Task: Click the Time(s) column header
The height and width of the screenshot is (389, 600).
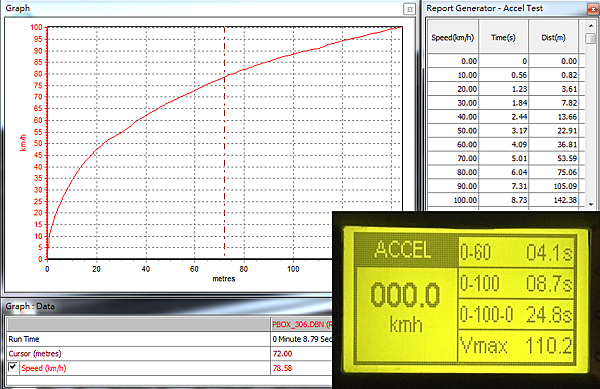Action: [503, 37]
